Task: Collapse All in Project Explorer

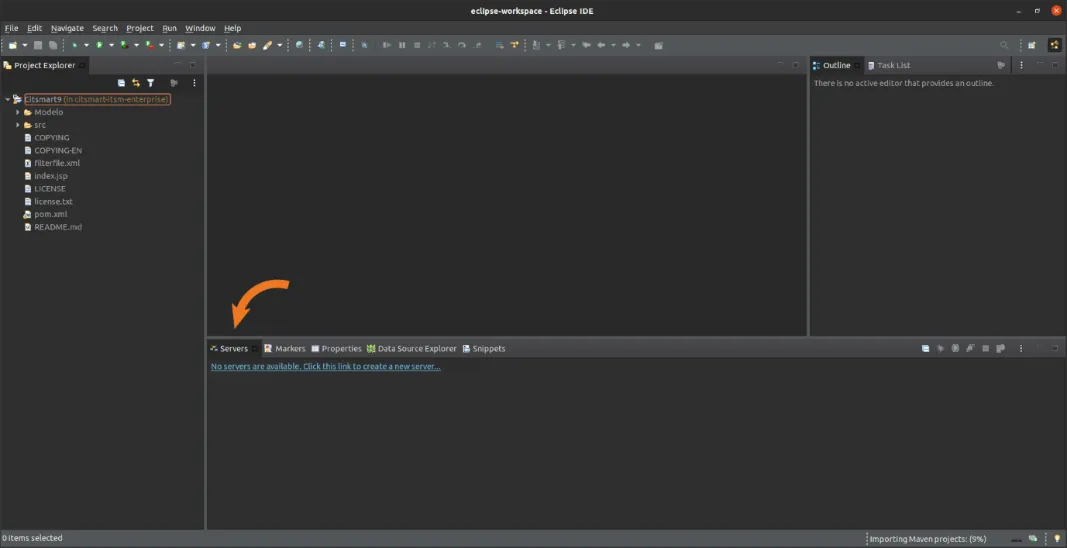Action: [x=121, y=82]
